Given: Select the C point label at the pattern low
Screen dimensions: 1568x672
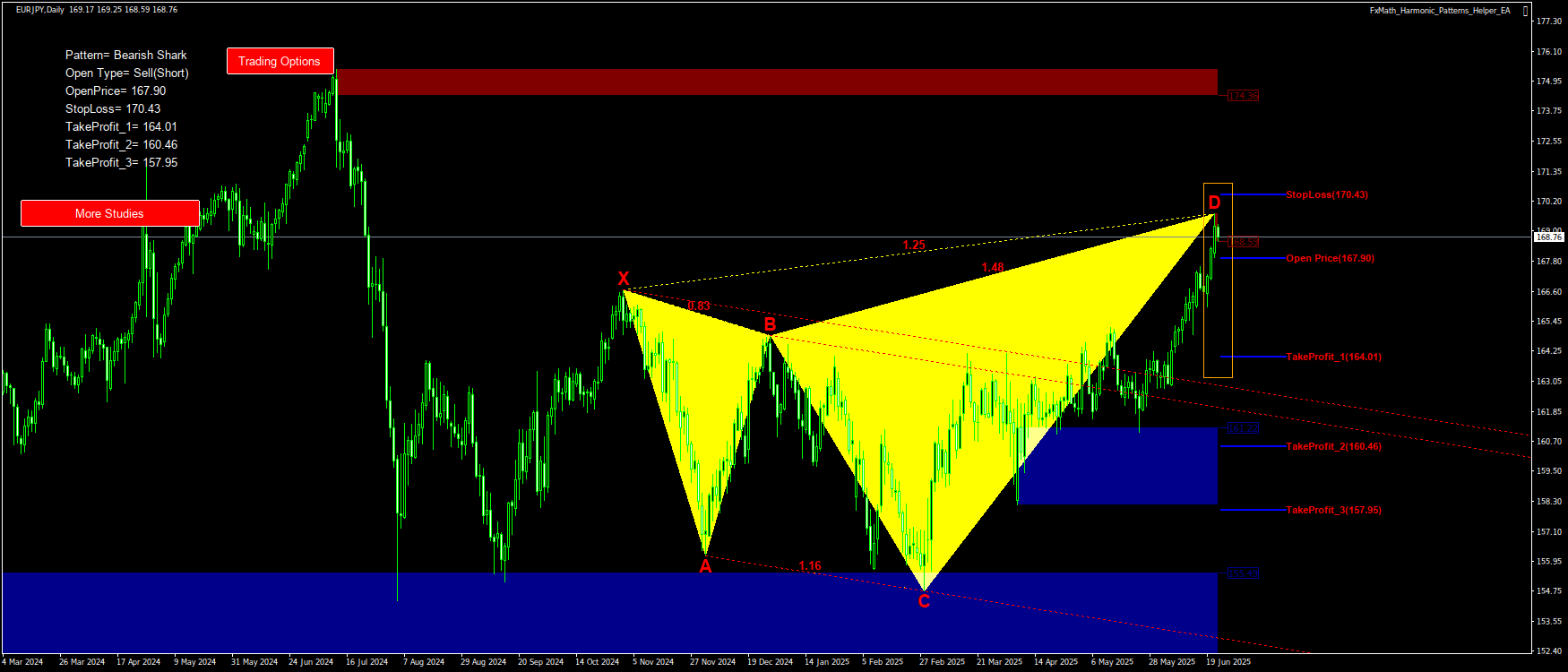Looking at the screenshot, I should coord(924,601).
